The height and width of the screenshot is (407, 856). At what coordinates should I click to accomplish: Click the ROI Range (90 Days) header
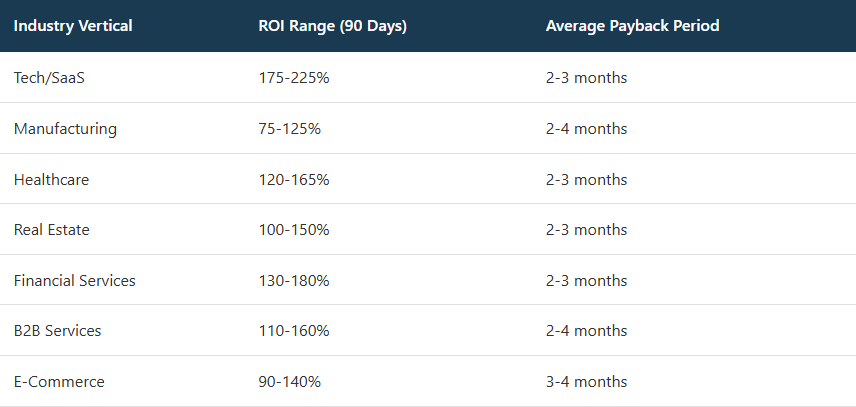click(x=332, y=25)
